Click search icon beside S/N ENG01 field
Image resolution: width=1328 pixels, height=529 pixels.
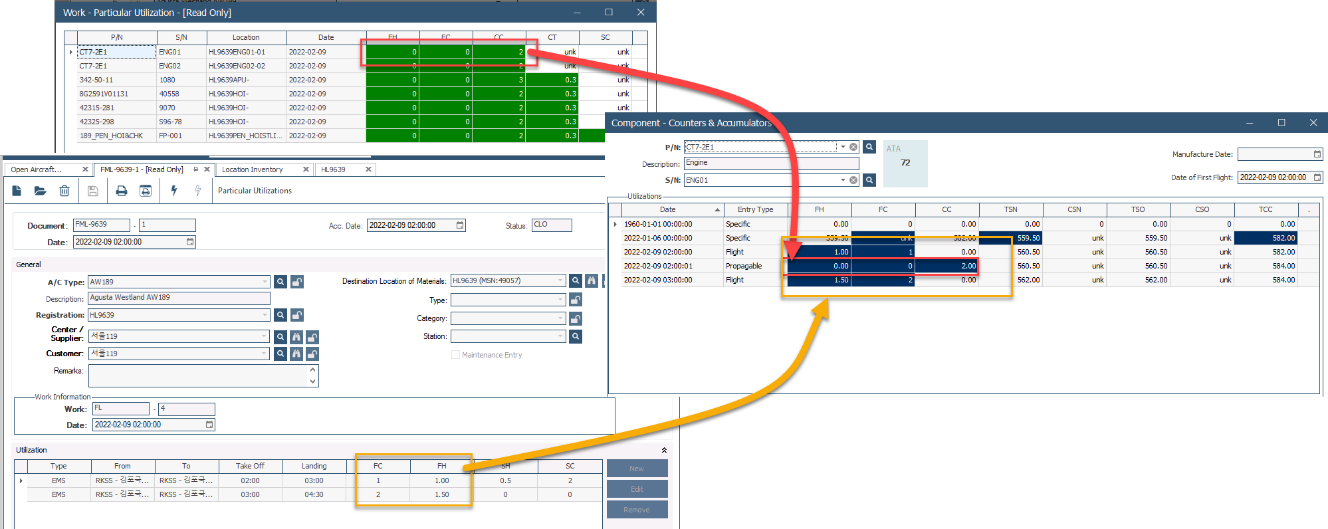[870, 180]
